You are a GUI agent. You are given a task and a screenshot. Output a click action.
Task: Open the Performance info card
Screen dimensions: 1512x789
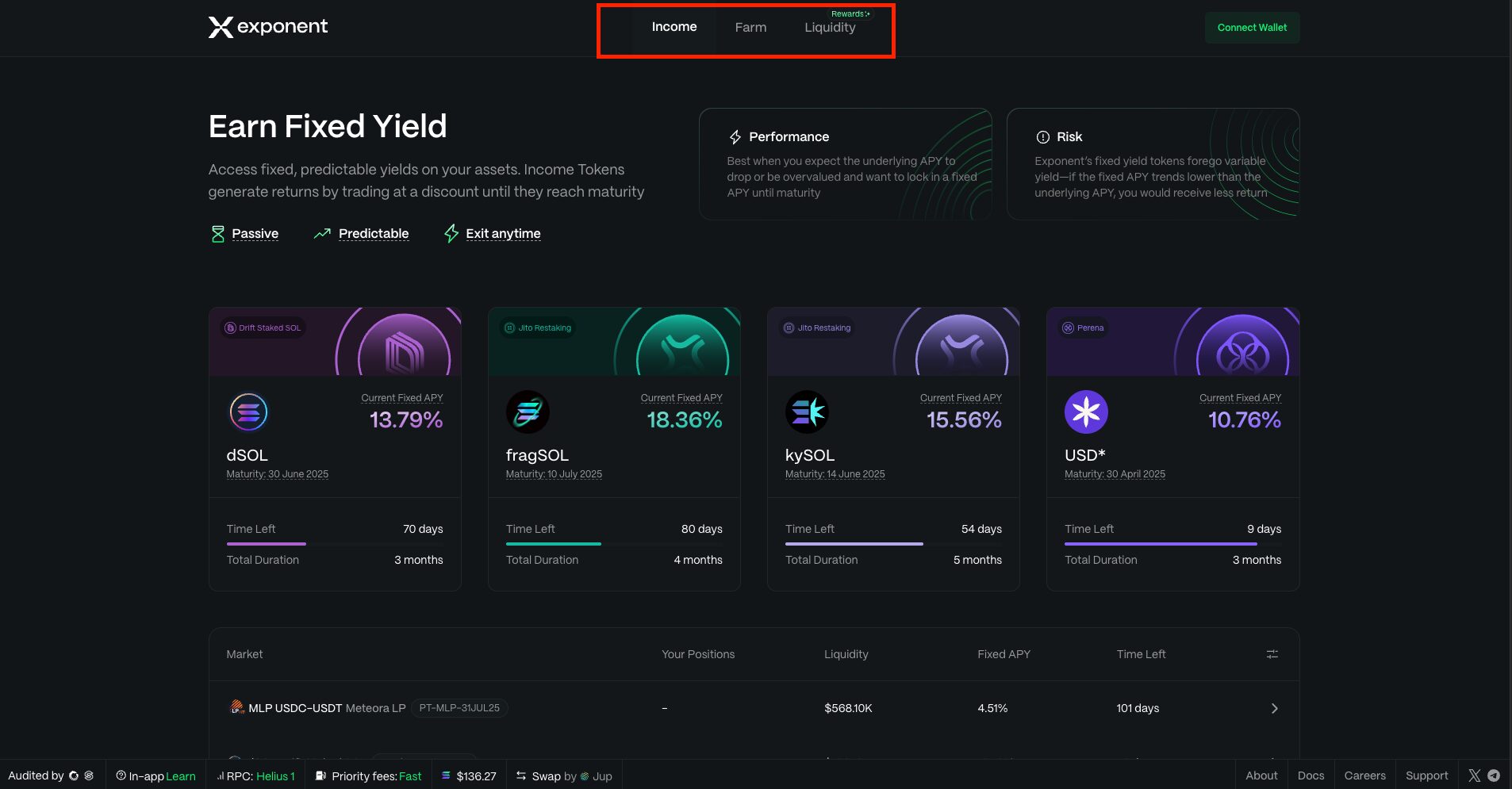pyautogui.click(x=845, y=164)
